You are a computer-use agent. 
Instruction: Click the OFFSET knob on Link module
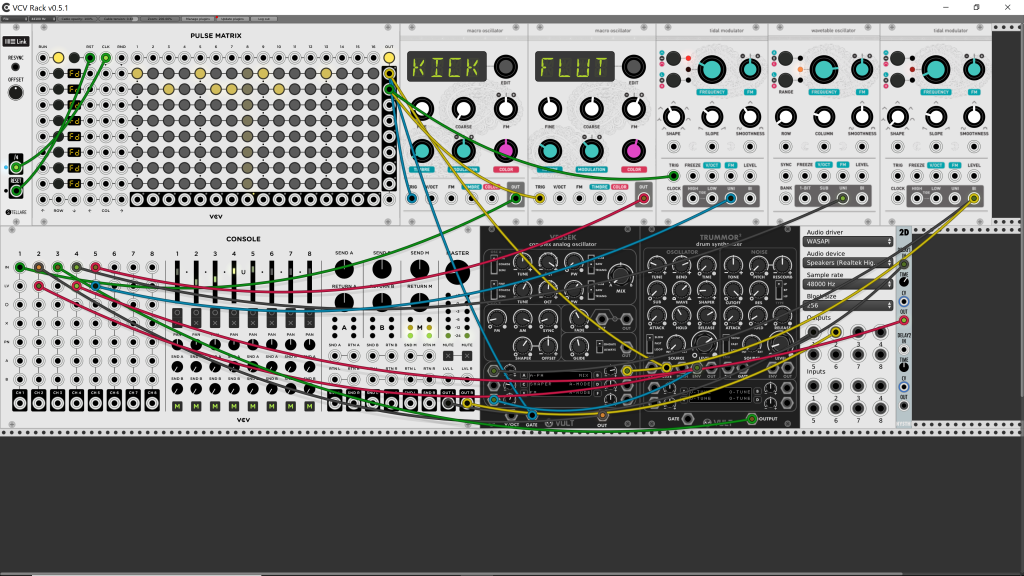click(15, 92)
